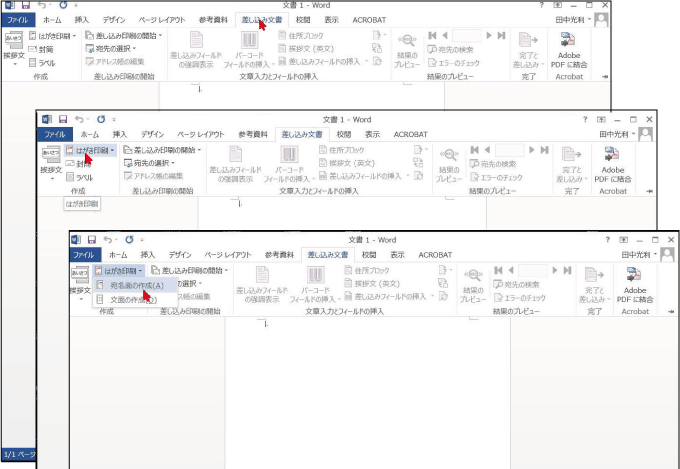Open ファイル tab in the front window
The height and width of the screenshot is (469, 680).
point(84,255)
